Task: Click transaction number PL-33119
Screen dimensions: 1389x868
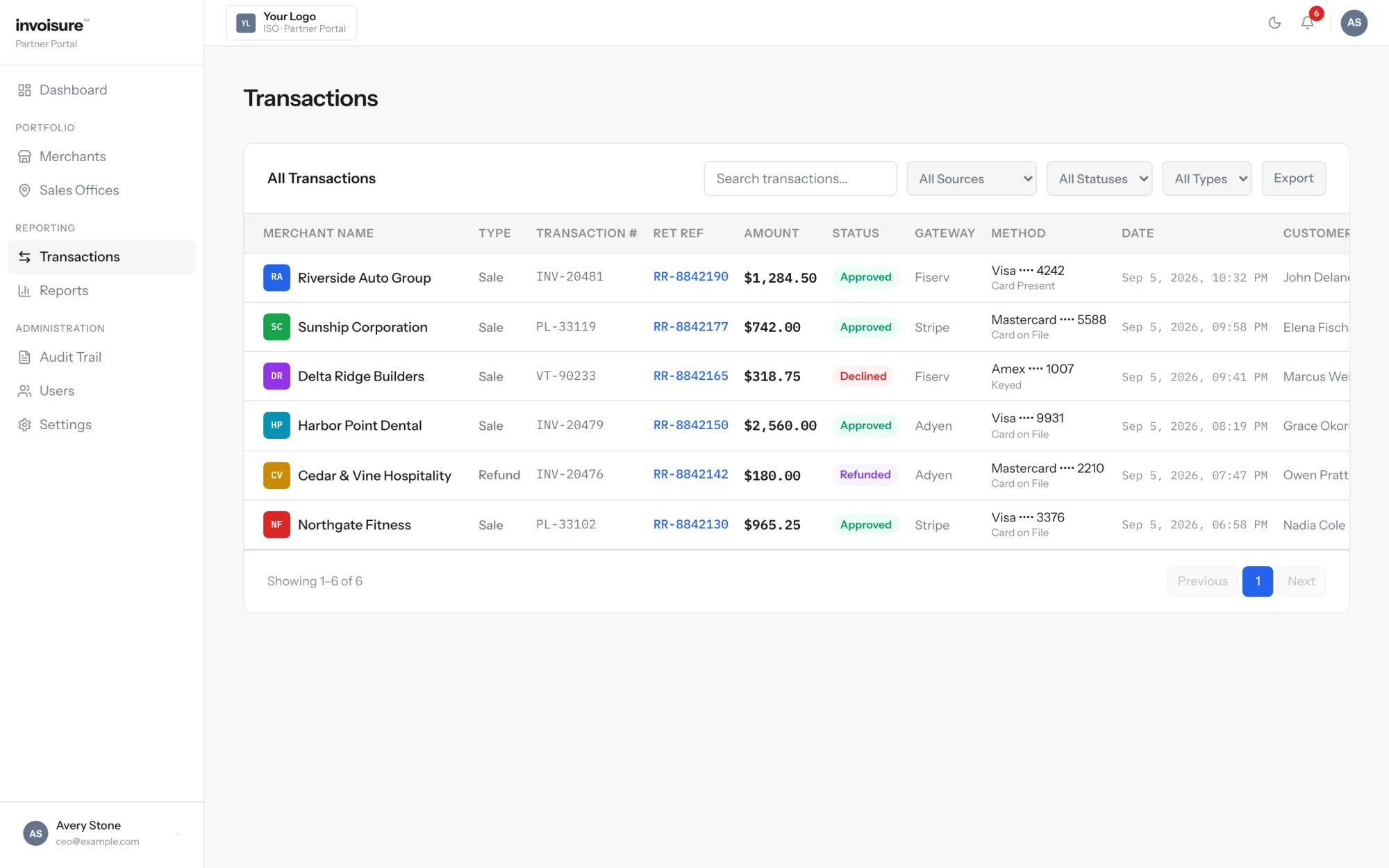Action: [x=566, y=326]
